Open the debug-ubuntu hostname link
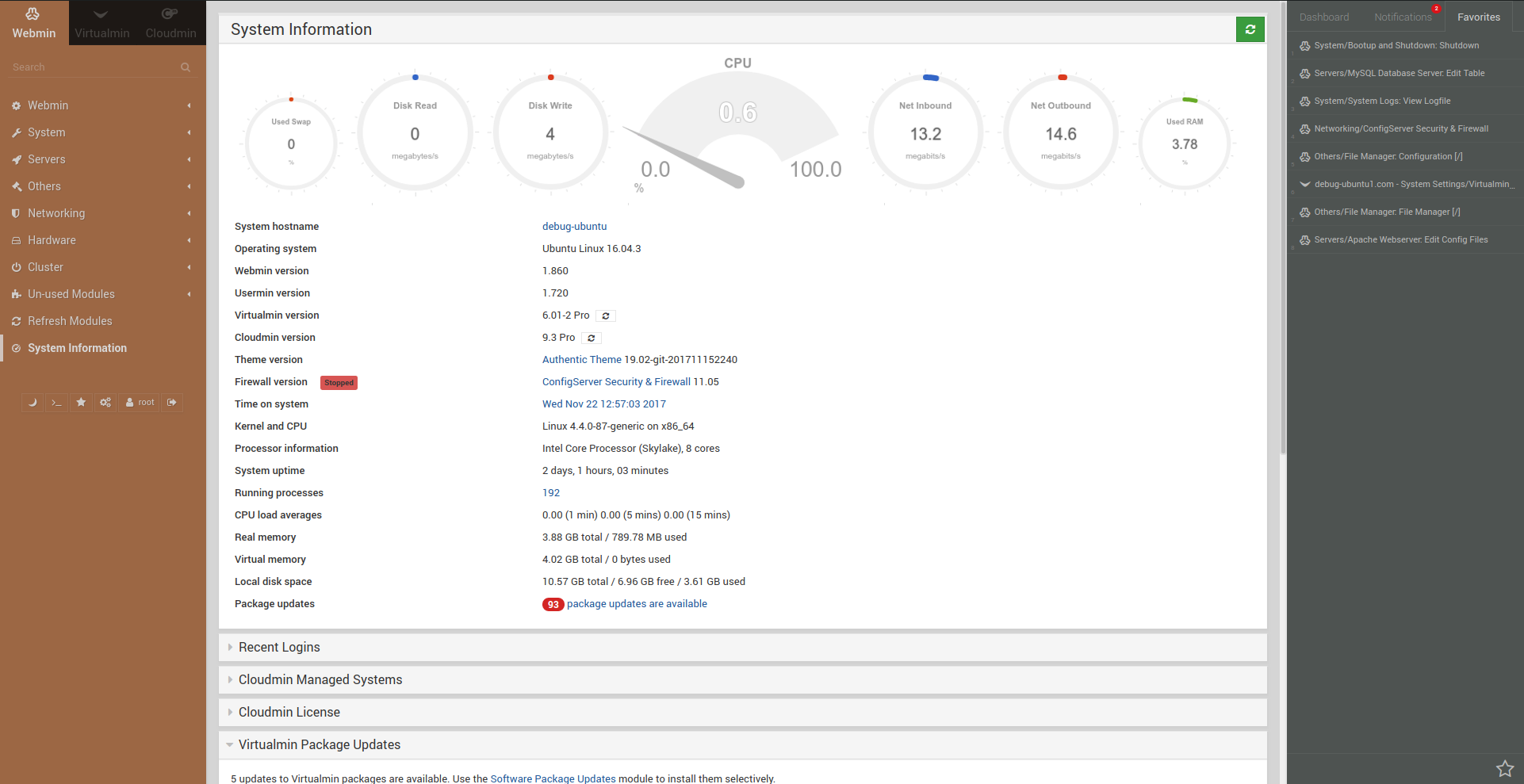 574,227
